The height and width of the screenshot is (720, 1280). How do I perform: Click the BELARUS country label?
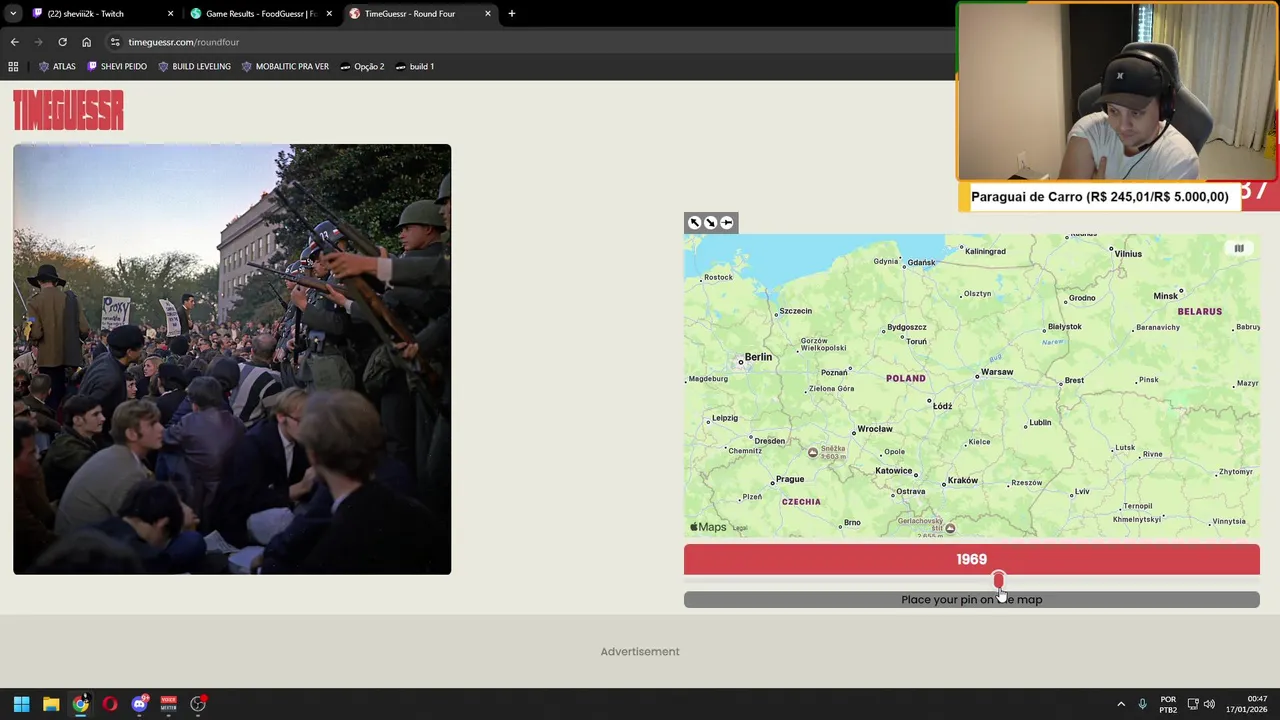[x=1199, y=312]
